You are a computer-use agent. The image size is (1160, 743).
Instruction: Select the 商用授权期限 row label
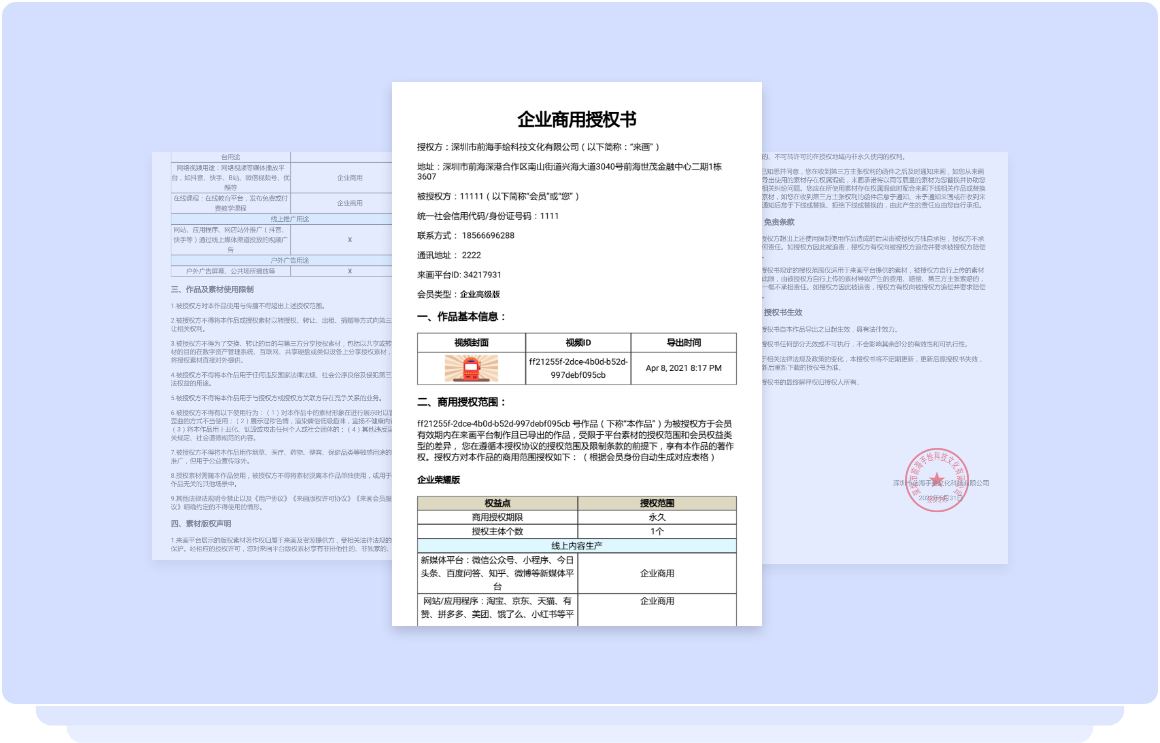pos(497,517)
